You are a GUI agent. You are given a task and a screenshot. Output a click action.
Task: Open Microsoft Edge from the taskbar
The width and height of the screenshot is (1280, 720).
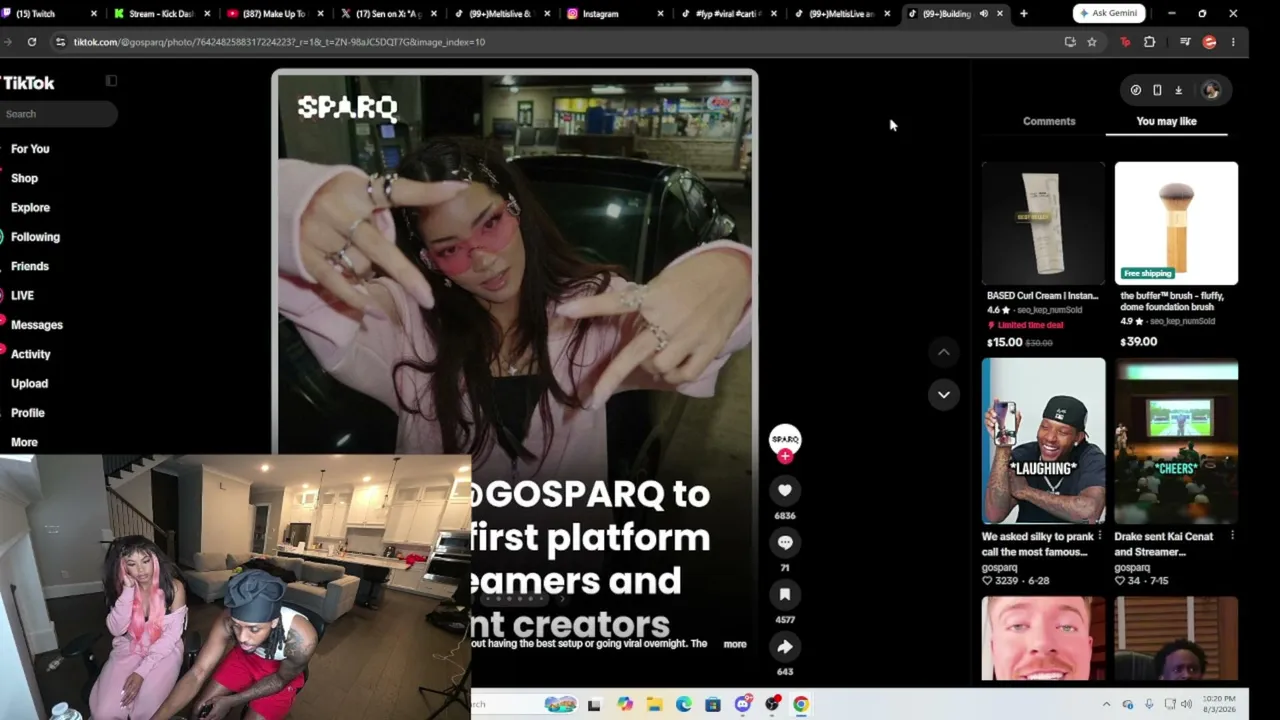tap(683, 704)
